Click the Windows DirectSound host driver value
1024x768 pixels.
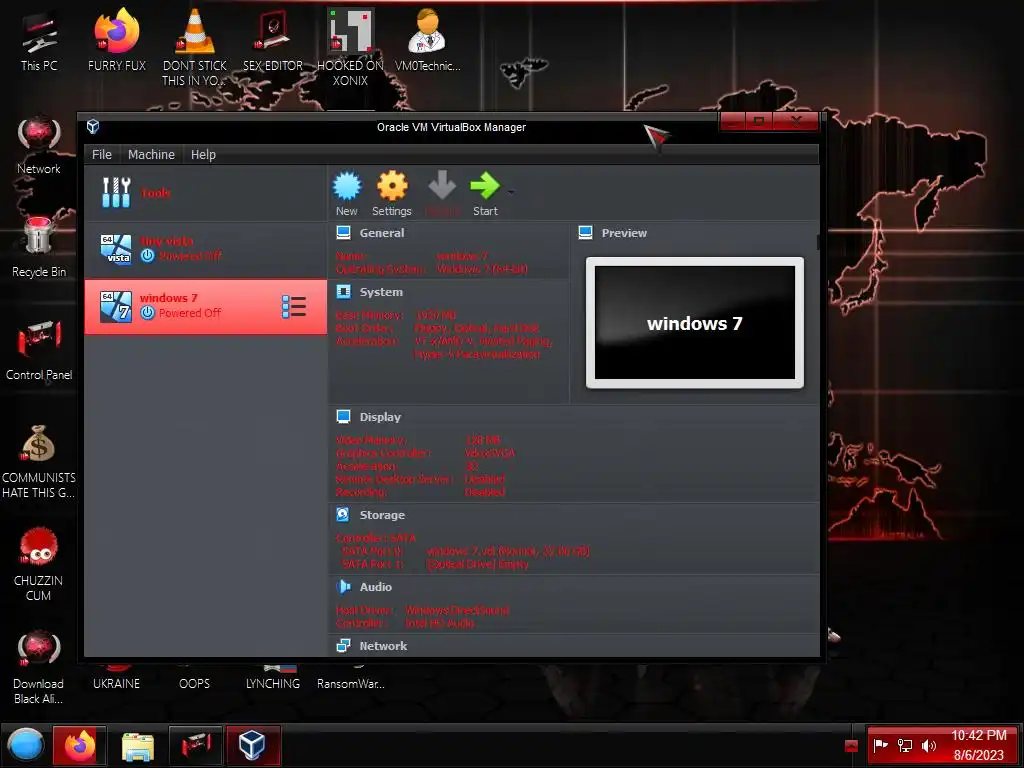(457, 611)
